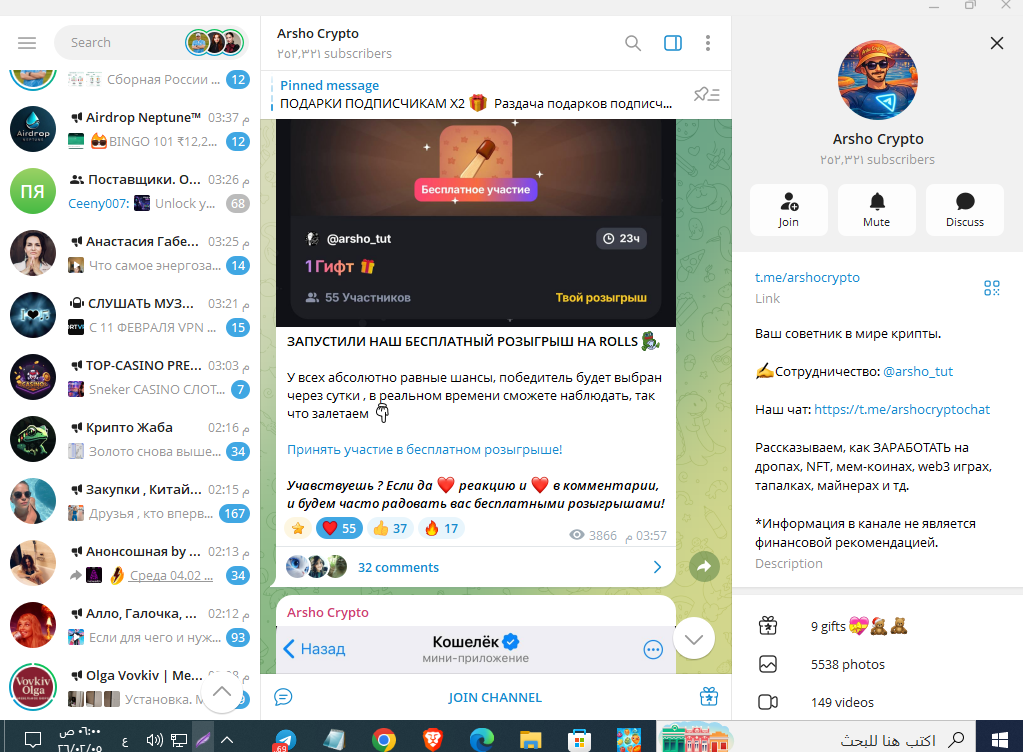Open 32 comments thread
Screen dimensions: 1023x752
click(x=398, y=567)
